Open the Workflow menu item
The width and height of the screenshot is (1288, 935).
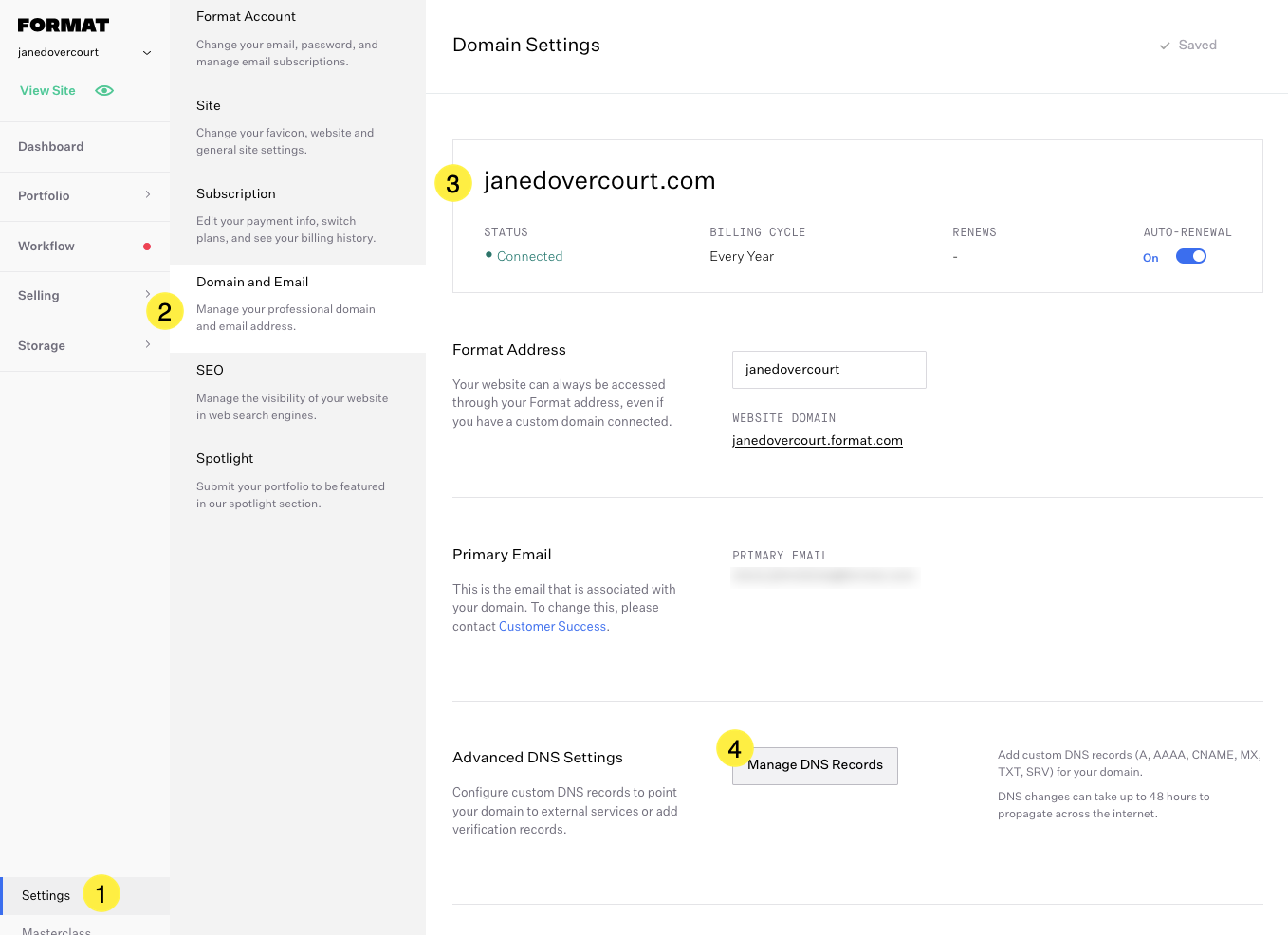tap(84, 247)
